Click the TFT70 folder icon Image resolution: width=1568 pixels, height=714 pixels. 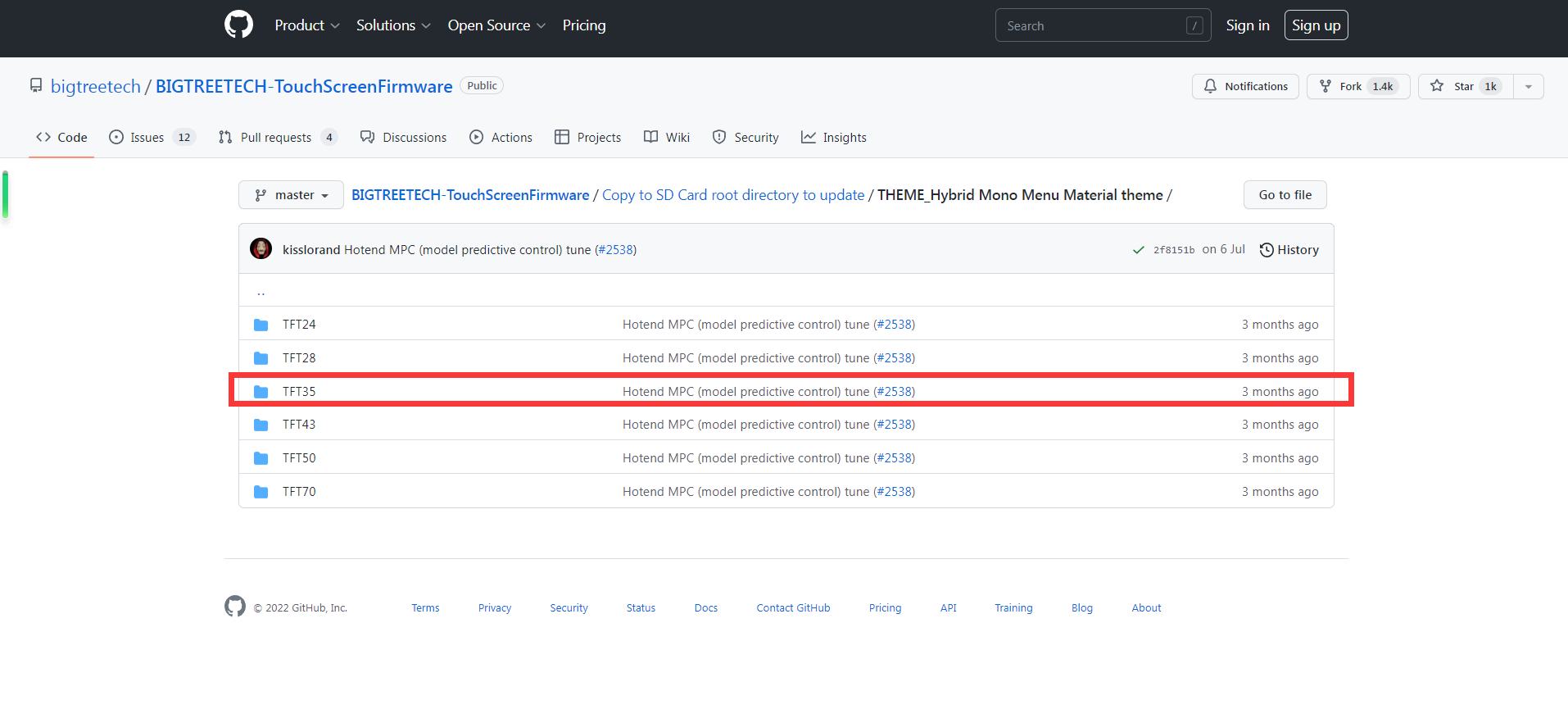click(x=261, y=492)
